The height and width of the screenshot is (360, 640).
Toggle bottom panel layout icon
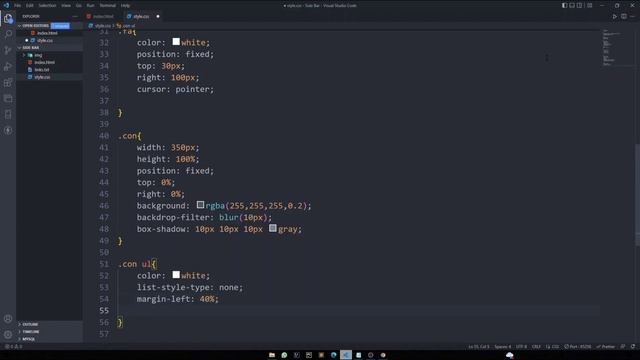(572, 5)
